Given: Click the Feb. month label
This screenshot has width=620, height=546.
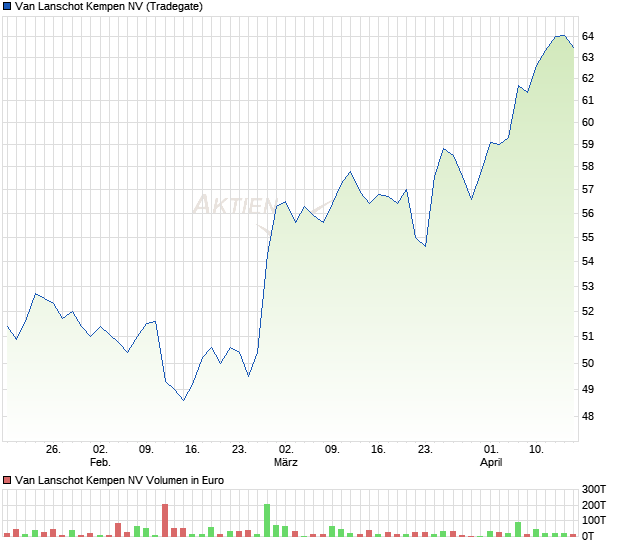Looking at the screenshot, I should point(100,462).
